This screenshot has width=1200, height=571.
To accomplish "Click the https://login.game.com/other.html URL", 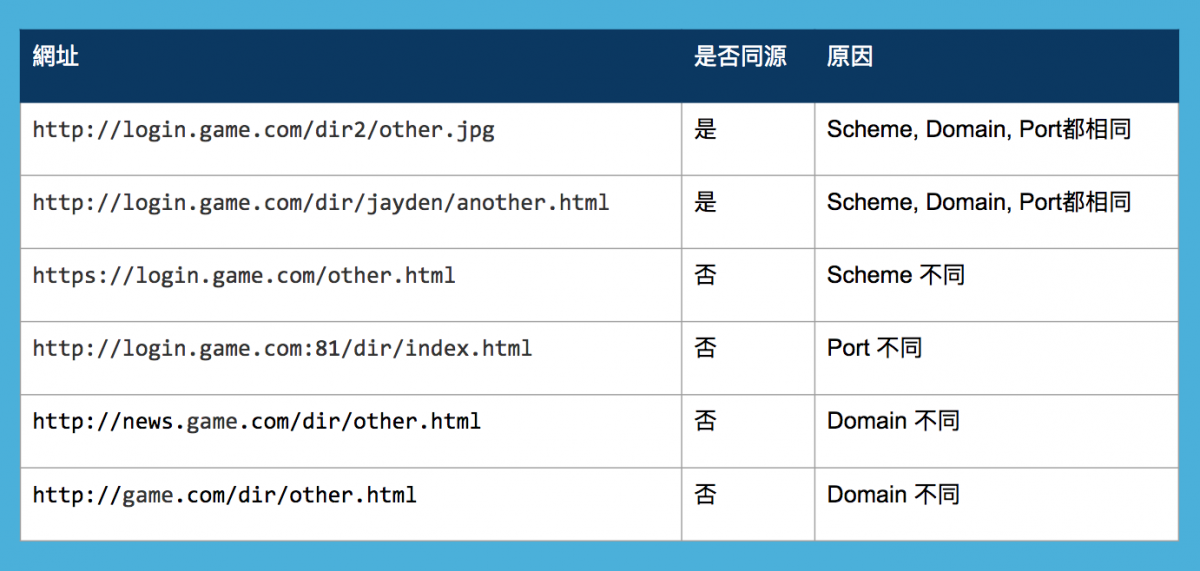I will coord(244,276).
